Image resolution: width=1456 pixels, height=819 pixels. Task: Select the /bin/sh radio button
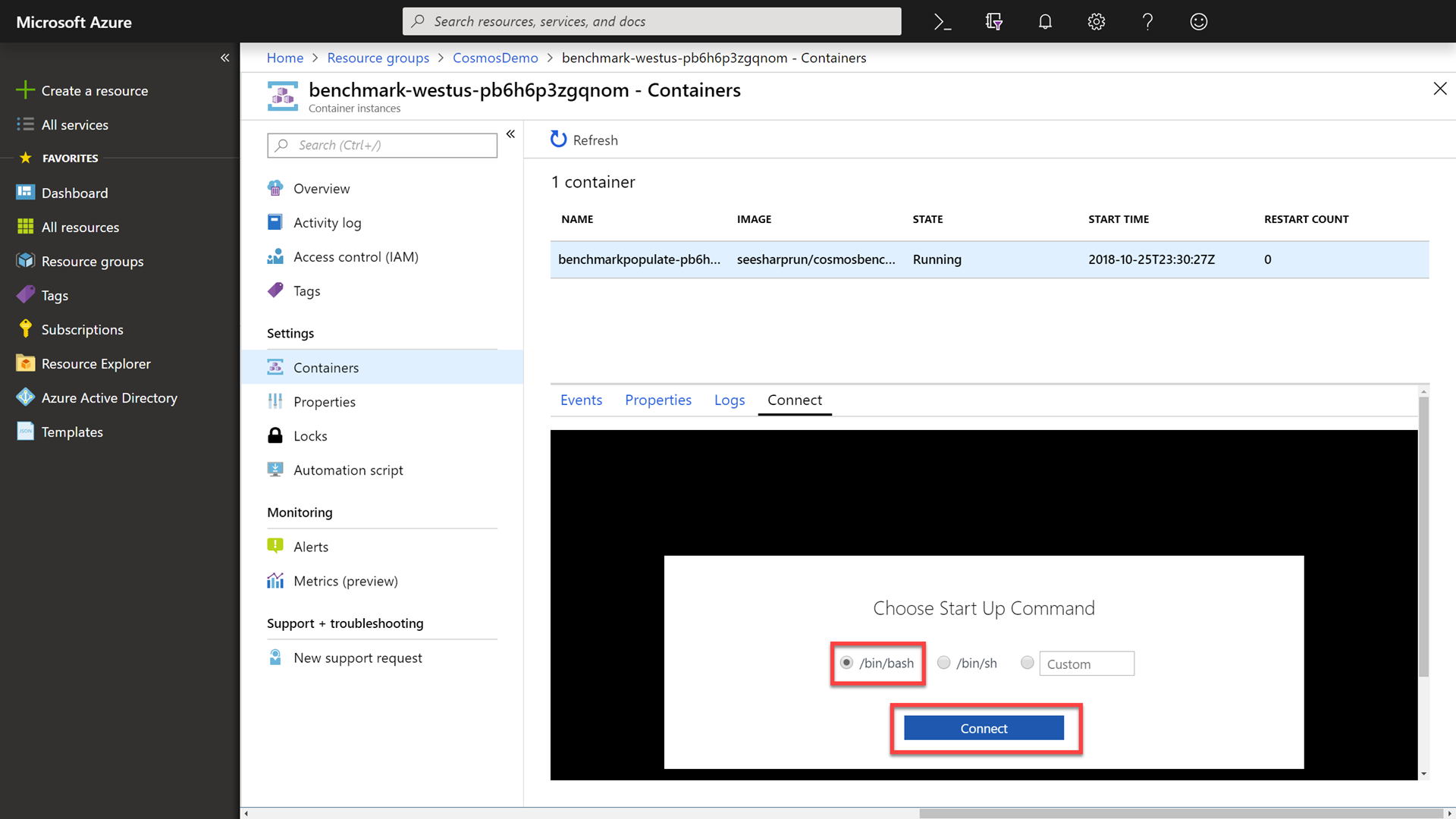[944, 662]
